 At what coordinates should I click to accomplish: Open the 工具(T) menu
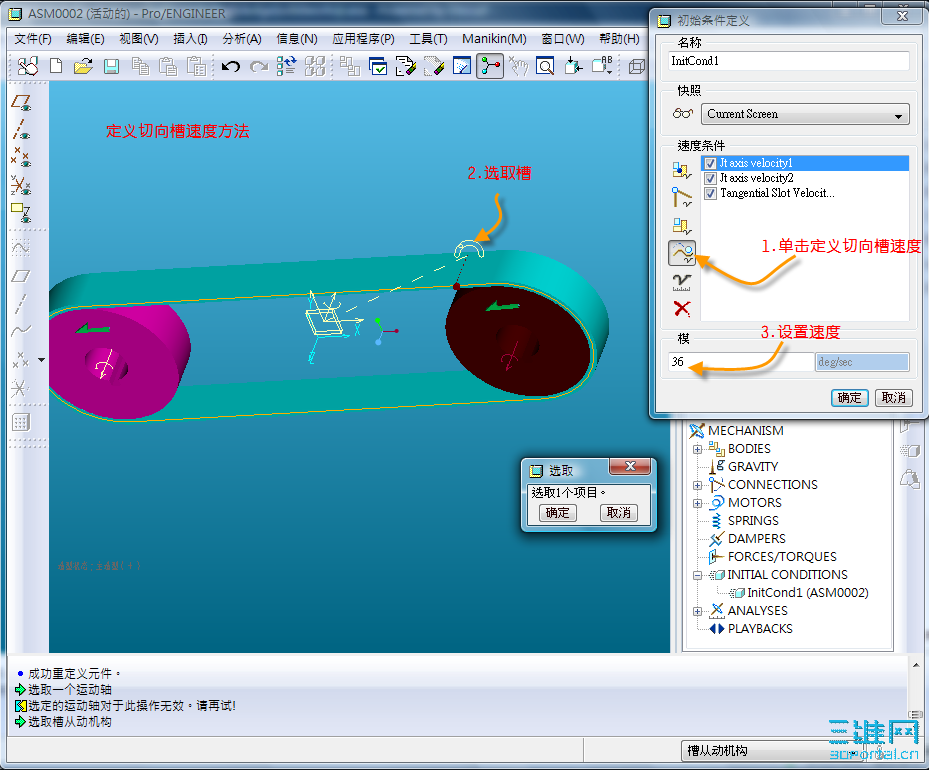pos(428,39)
